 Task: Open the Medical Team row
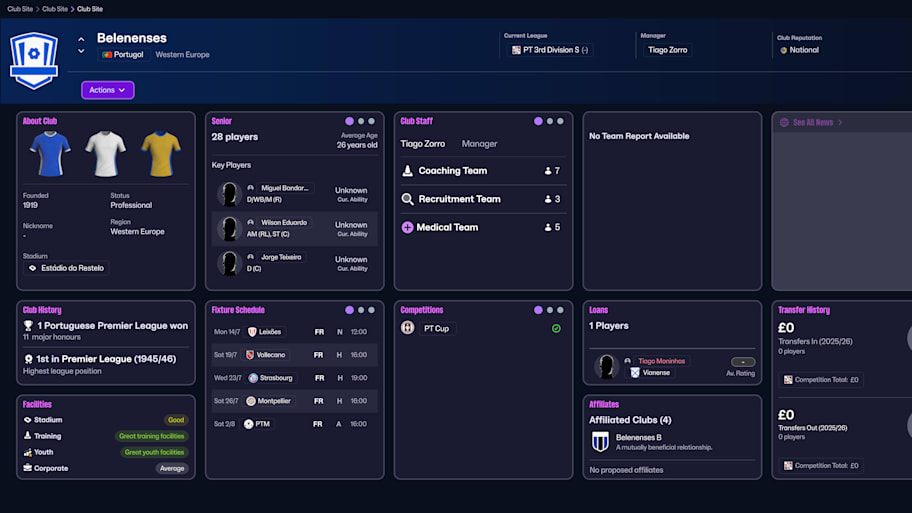[482, 227]
